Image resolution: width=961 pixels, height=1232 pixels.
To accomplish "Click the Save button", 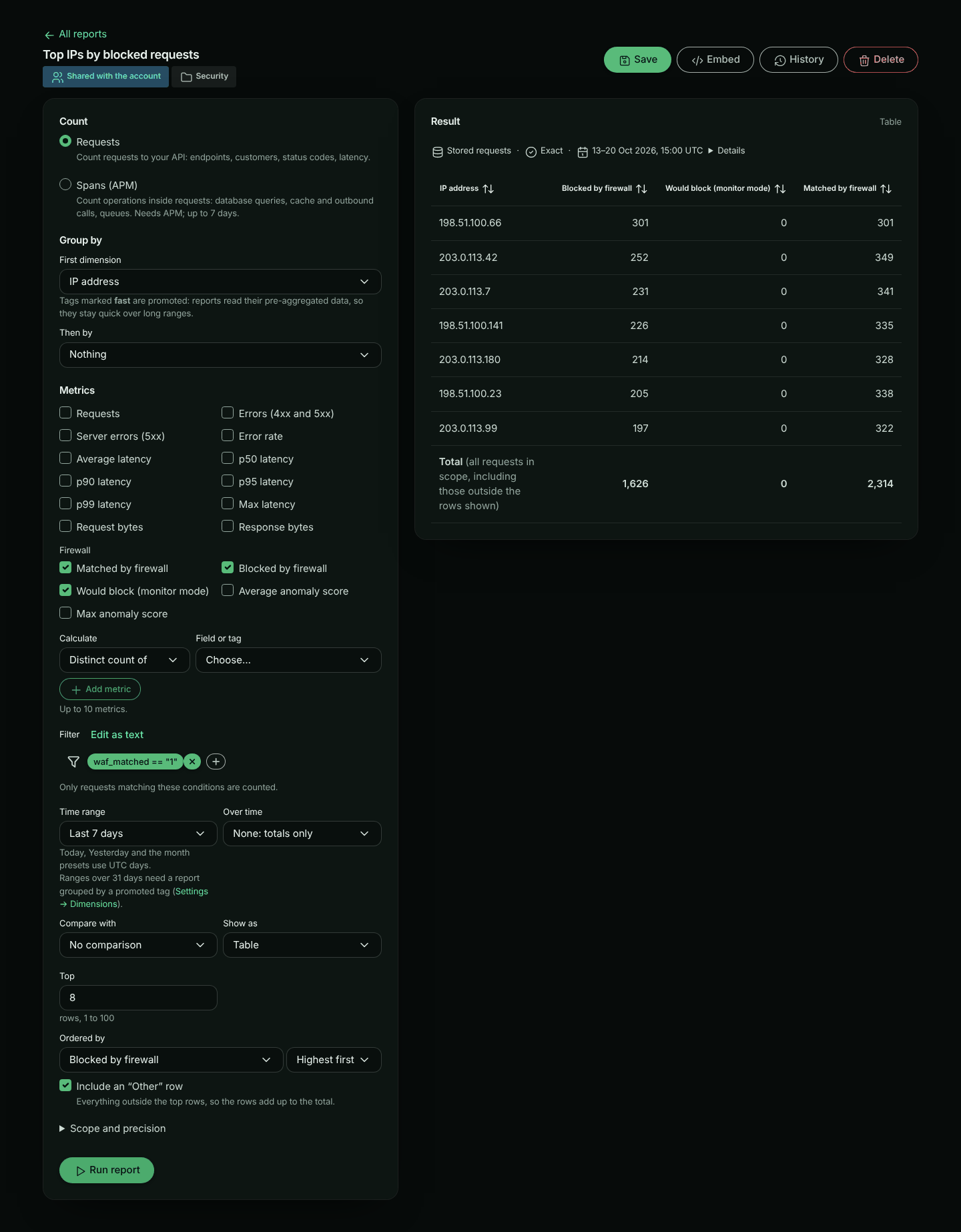I will 637,59.
